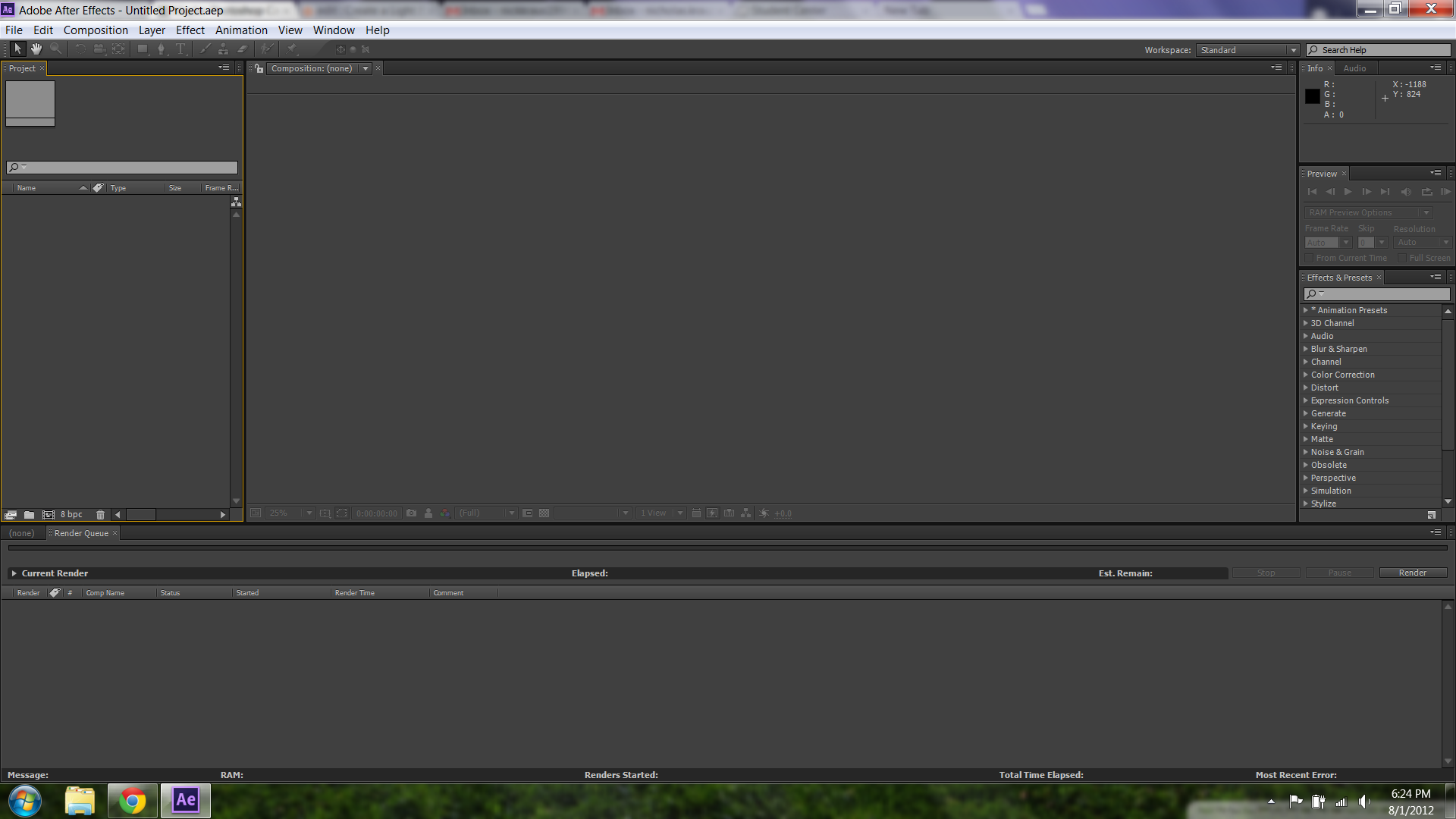Expand the Current Render details

[x=14, y=574]
